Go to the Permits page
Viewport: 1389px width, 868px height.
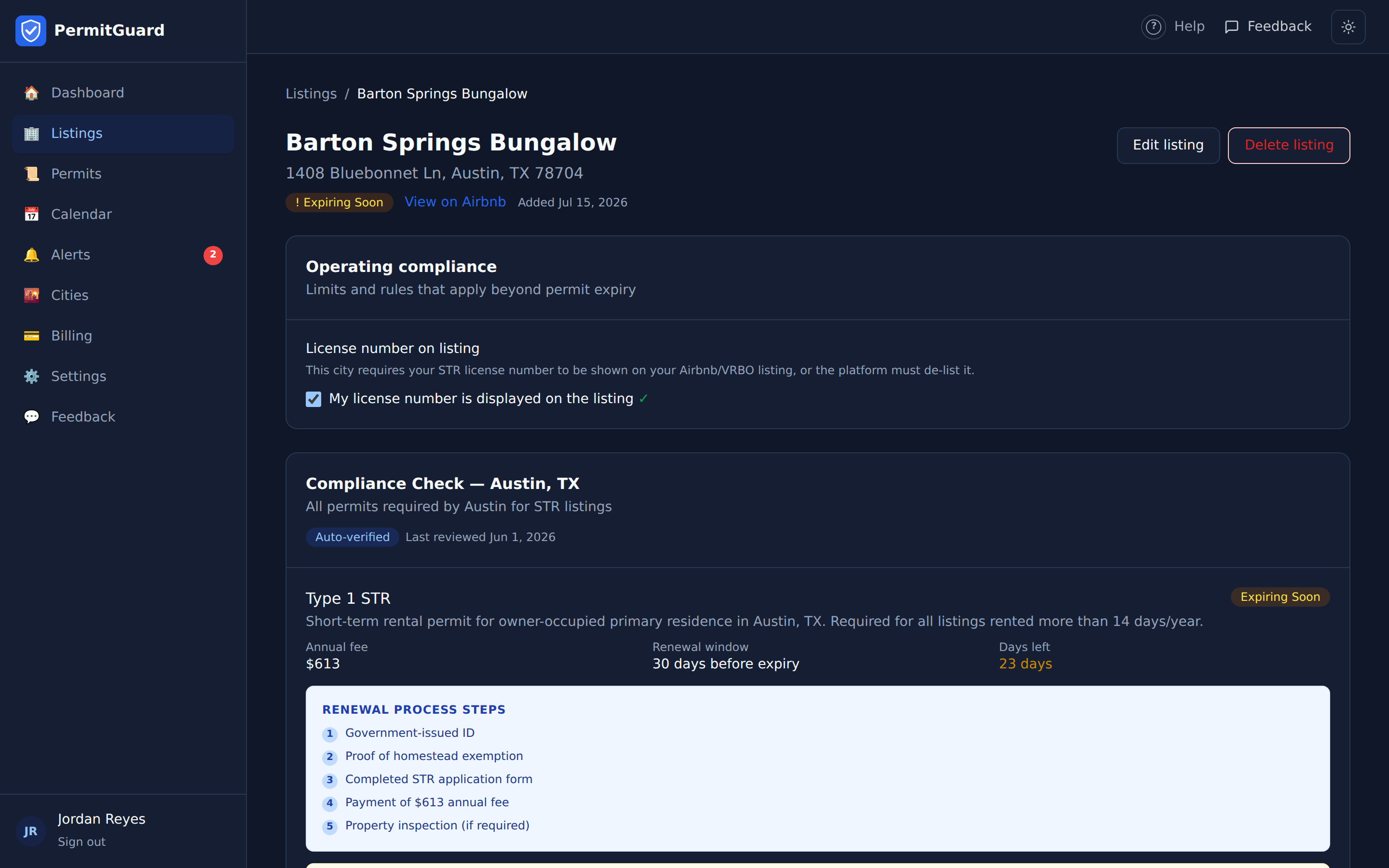(123, 174)
